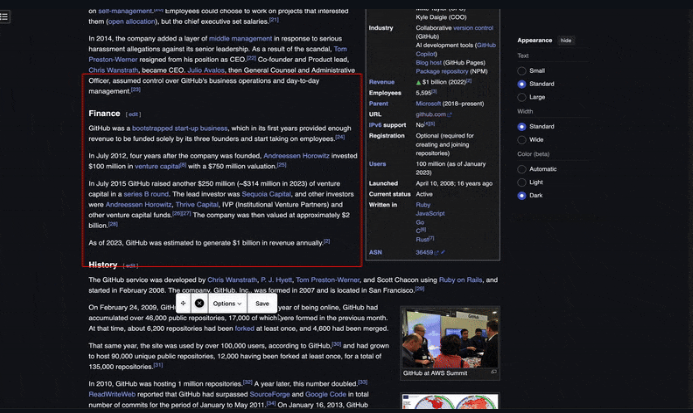
Task: Click the external link icon beside github.com
Action: click(451, 114)
